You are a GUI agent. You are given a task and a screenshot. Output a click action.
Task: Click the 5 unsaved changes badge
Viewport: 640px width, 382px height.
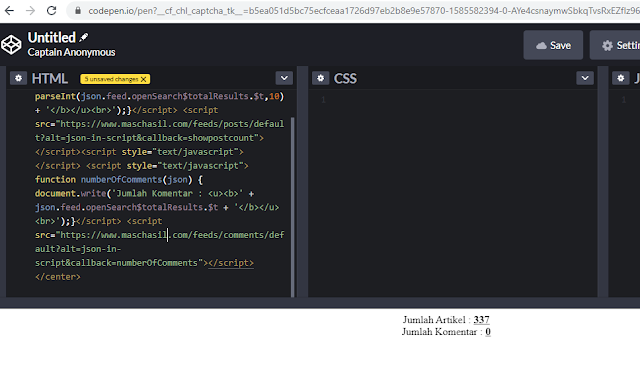[115, 79]
